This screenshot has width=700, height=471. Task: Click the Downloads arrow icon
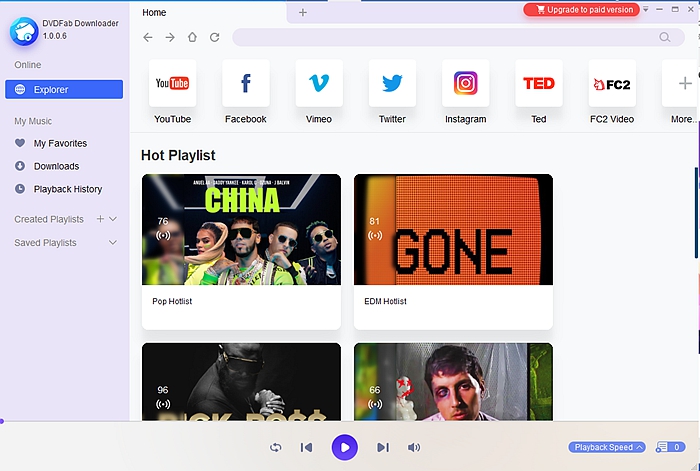point(20,166)
